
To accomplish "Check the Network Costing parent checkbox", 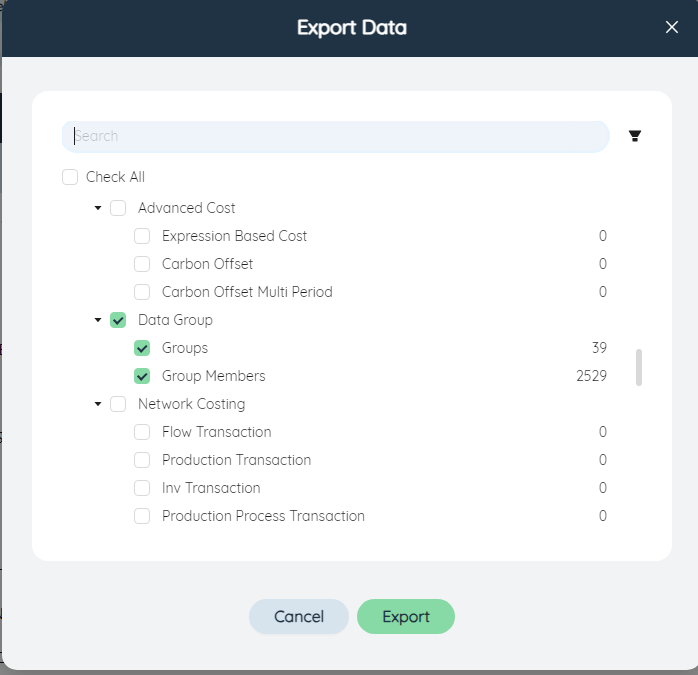I will coord(118,404).
